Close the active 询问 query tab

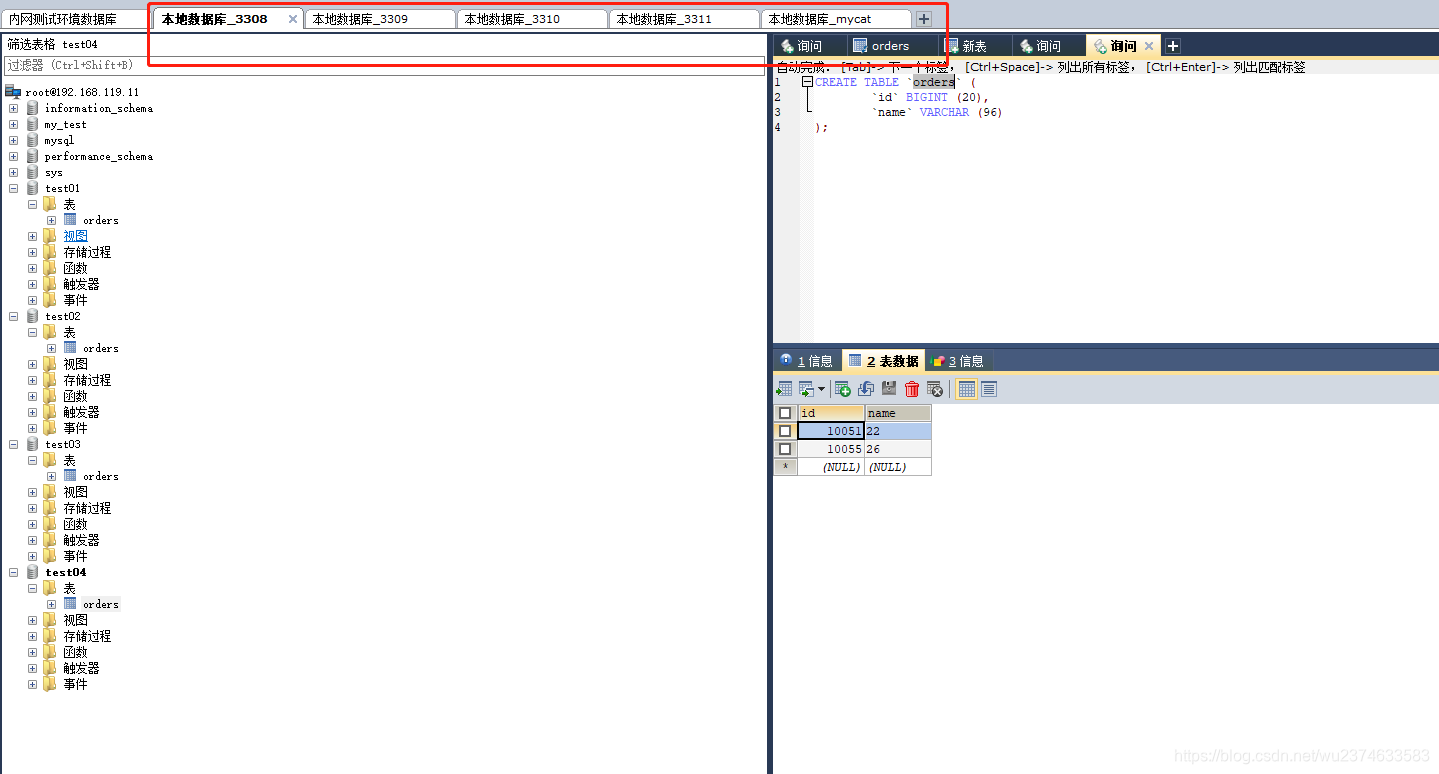click(1149, 46)
